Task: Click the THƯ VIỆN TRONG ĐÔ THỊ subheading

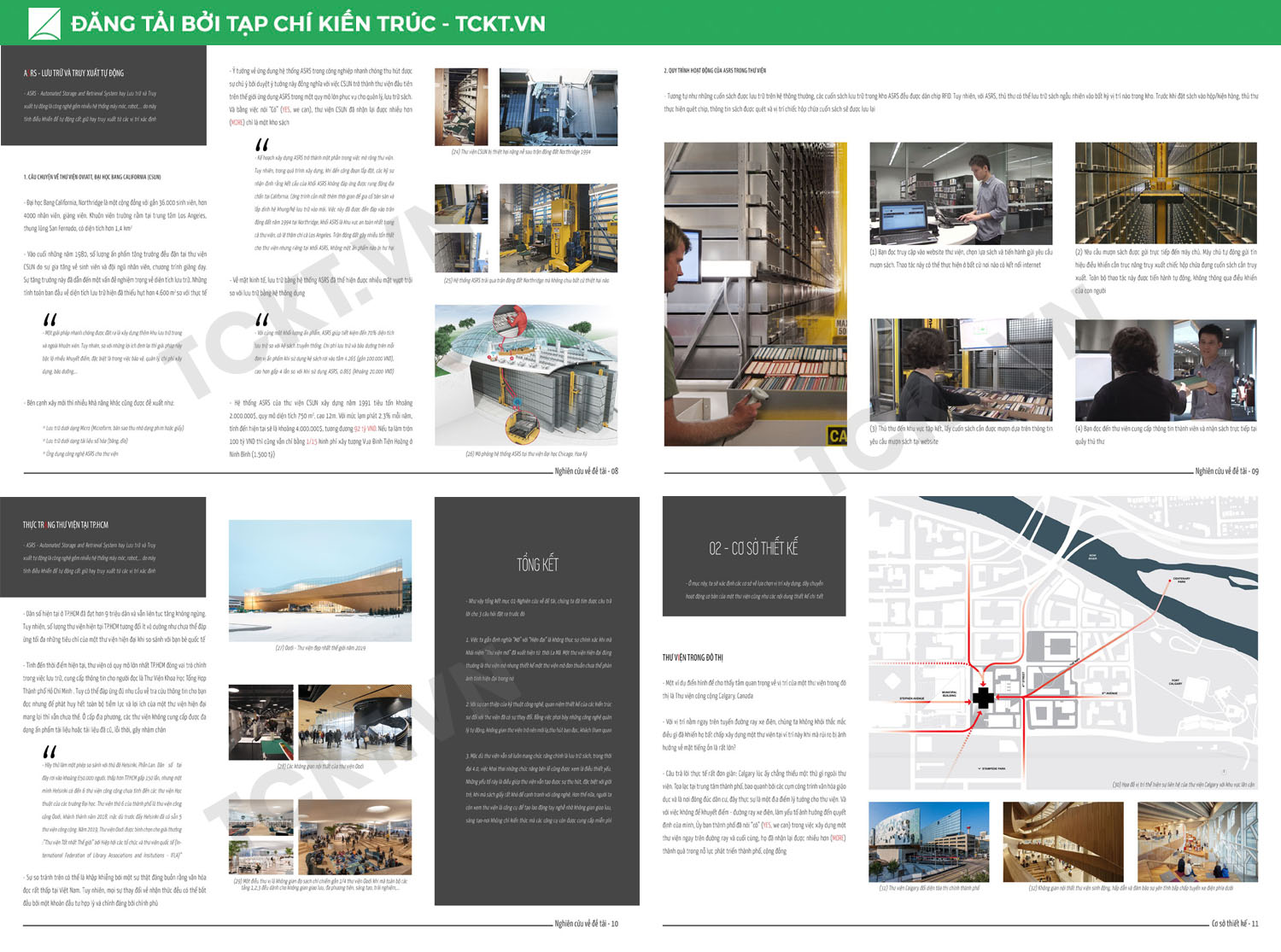Action: click(693, 657)
